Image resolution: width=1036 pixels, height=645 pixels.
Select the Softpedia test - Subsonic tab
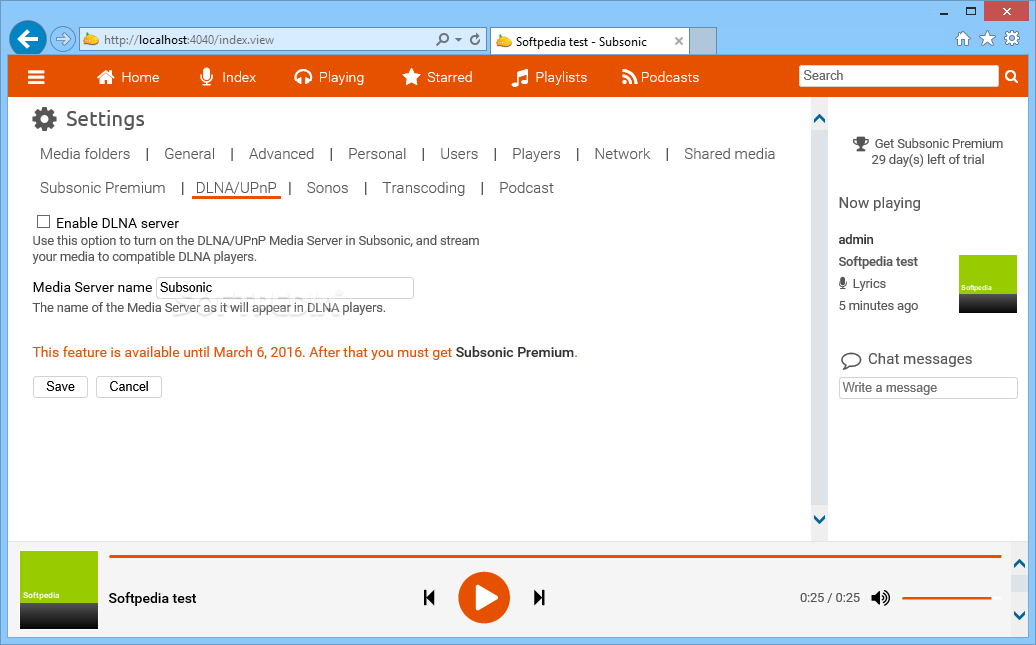pyautogui.click(x=590, y=41)
